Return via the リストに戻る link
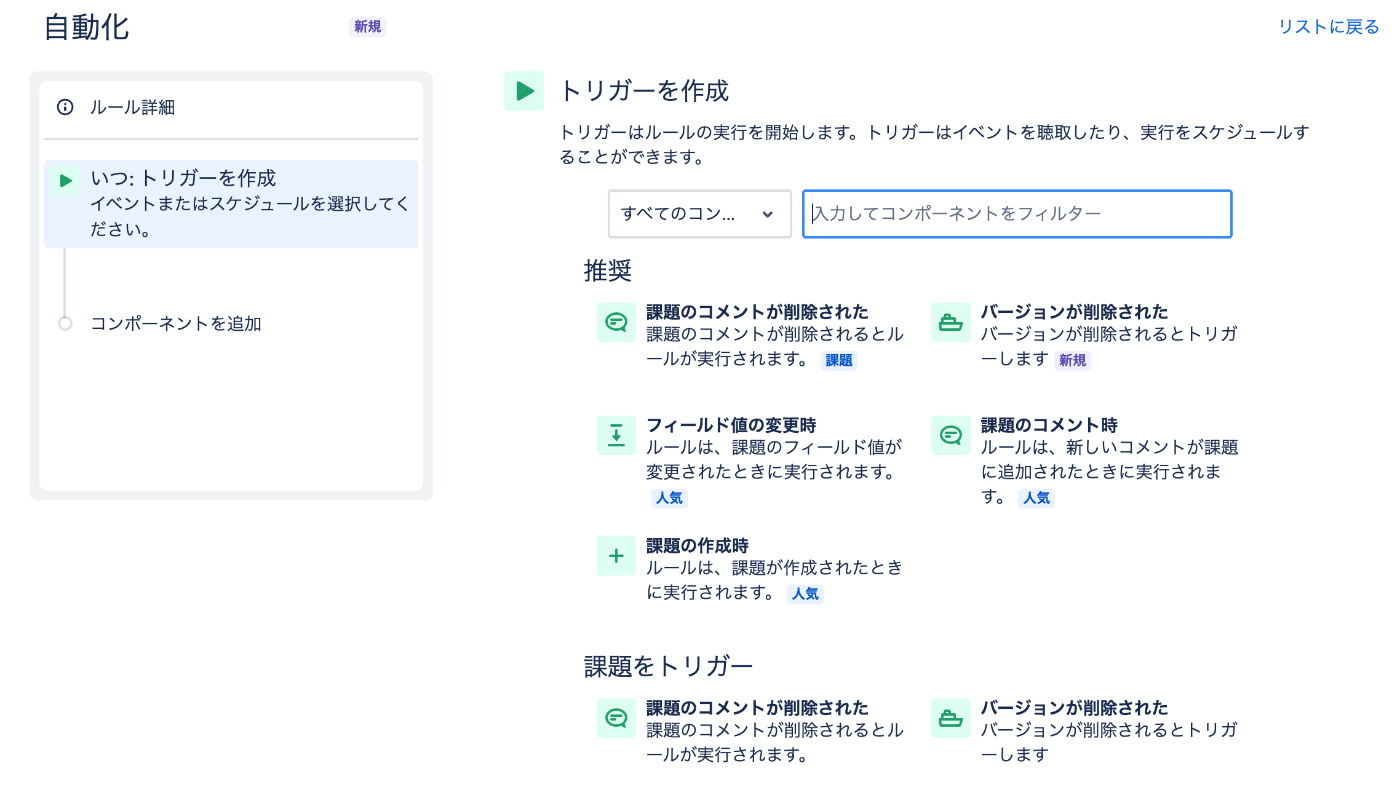The image size is (1400, 787). click(x=1328, y=27)
